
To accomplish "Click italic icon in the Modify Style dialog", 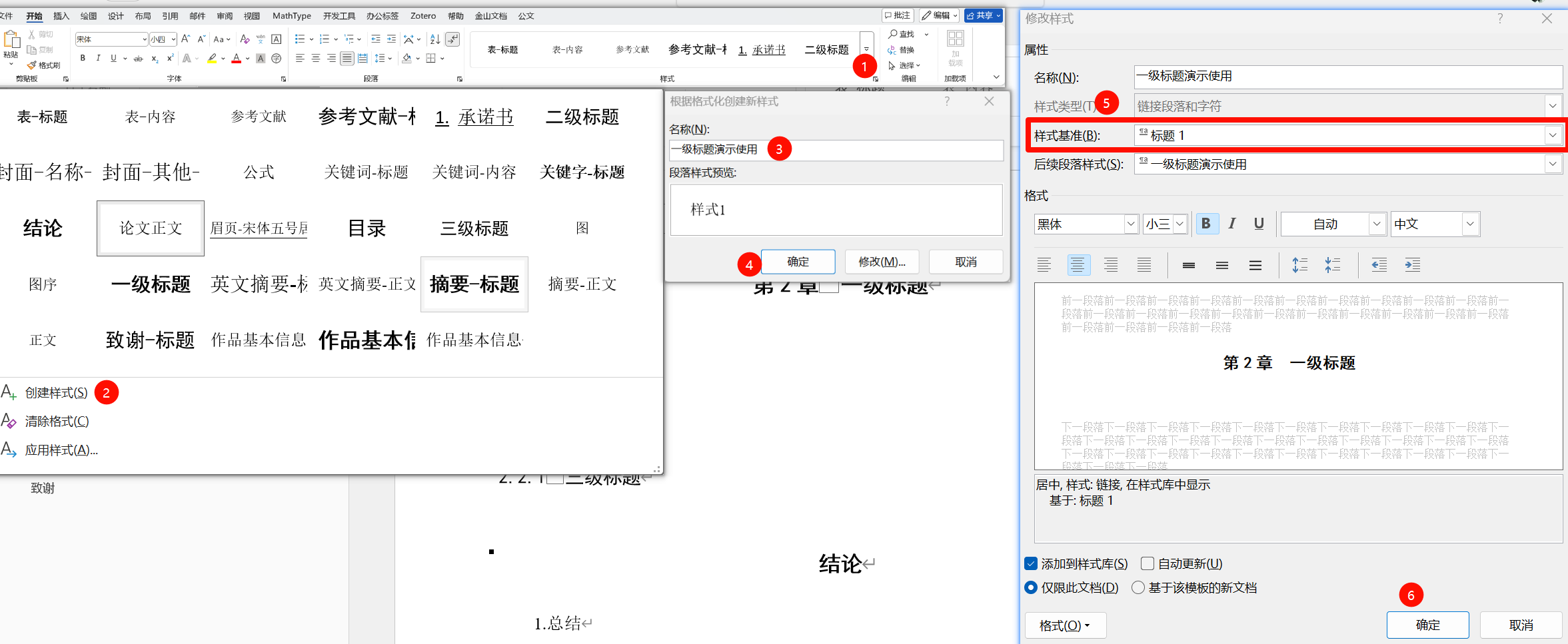I will 1232,224.
